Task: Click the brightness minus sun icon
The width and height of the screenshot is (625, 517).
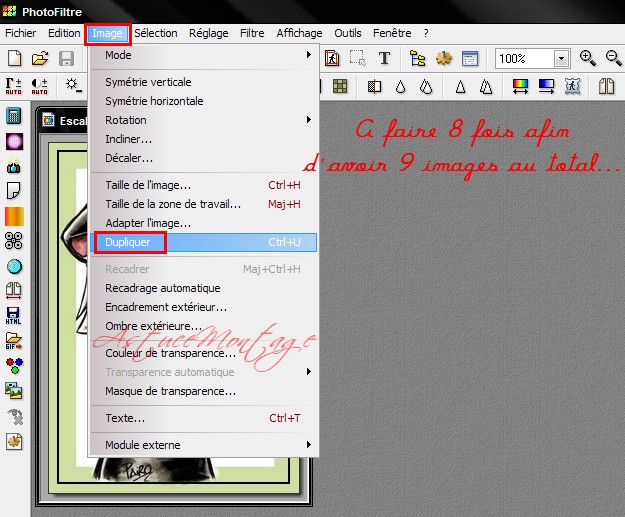Action: (74, 85)
